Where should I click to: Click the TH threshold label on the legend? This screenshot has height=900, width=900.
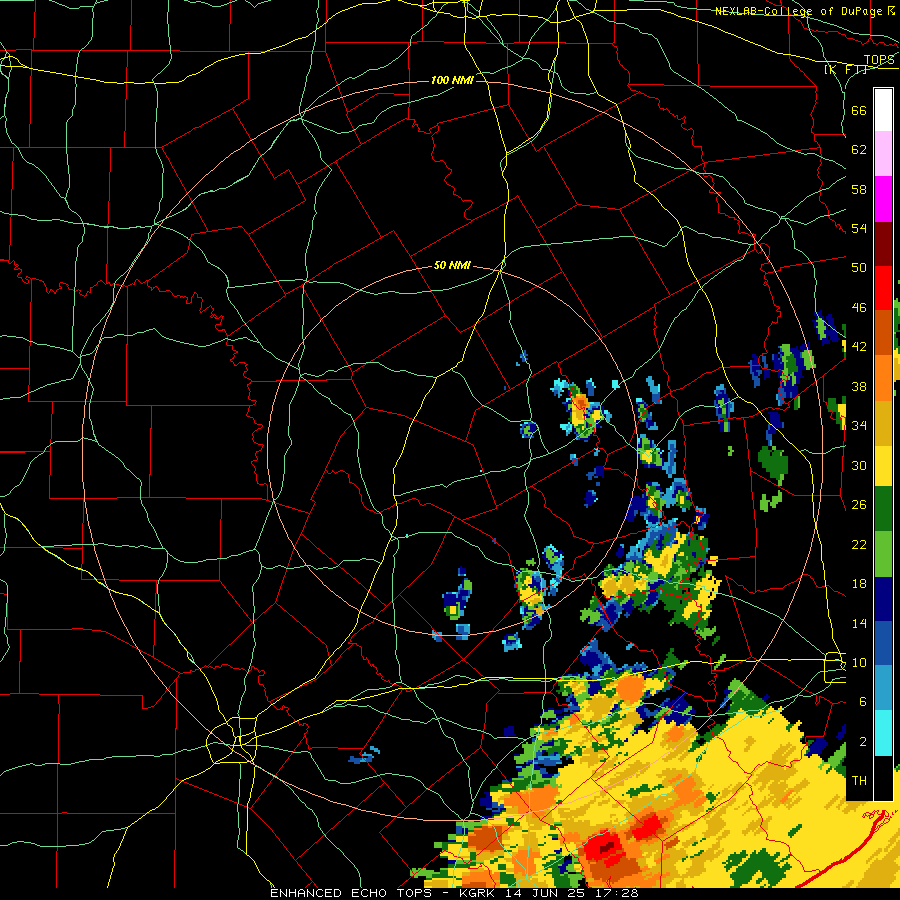859,780
